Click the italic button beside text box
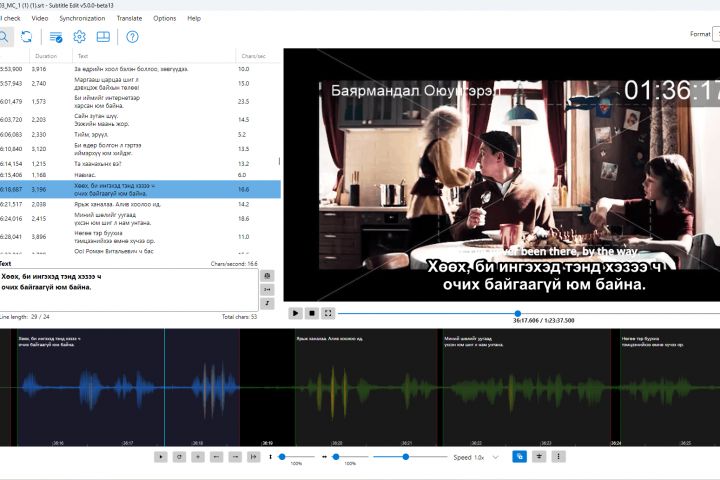 [267, 303]
